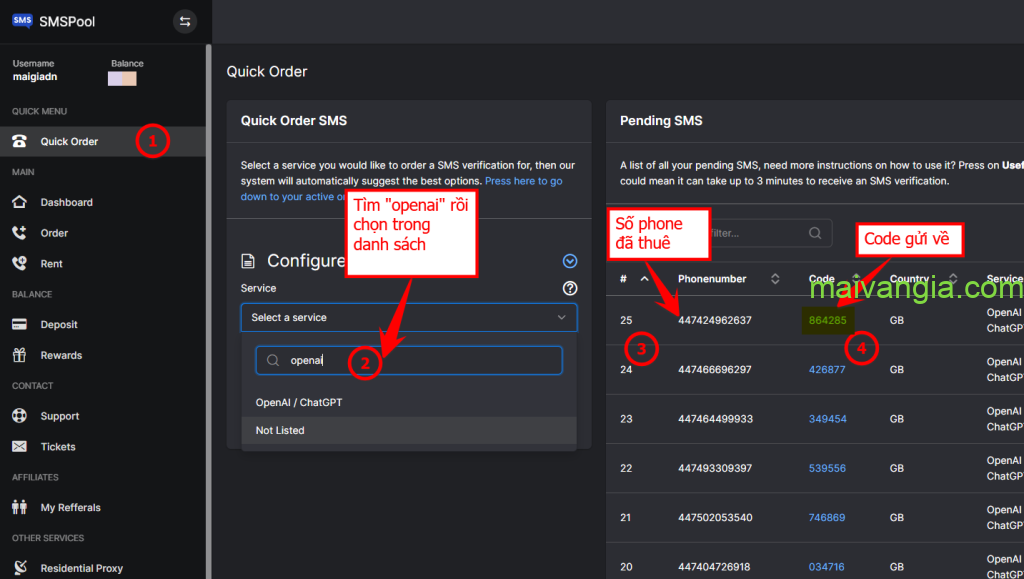Select the Not Listed option
Viewport: 1024px width, 579px height.
point(280,430)
